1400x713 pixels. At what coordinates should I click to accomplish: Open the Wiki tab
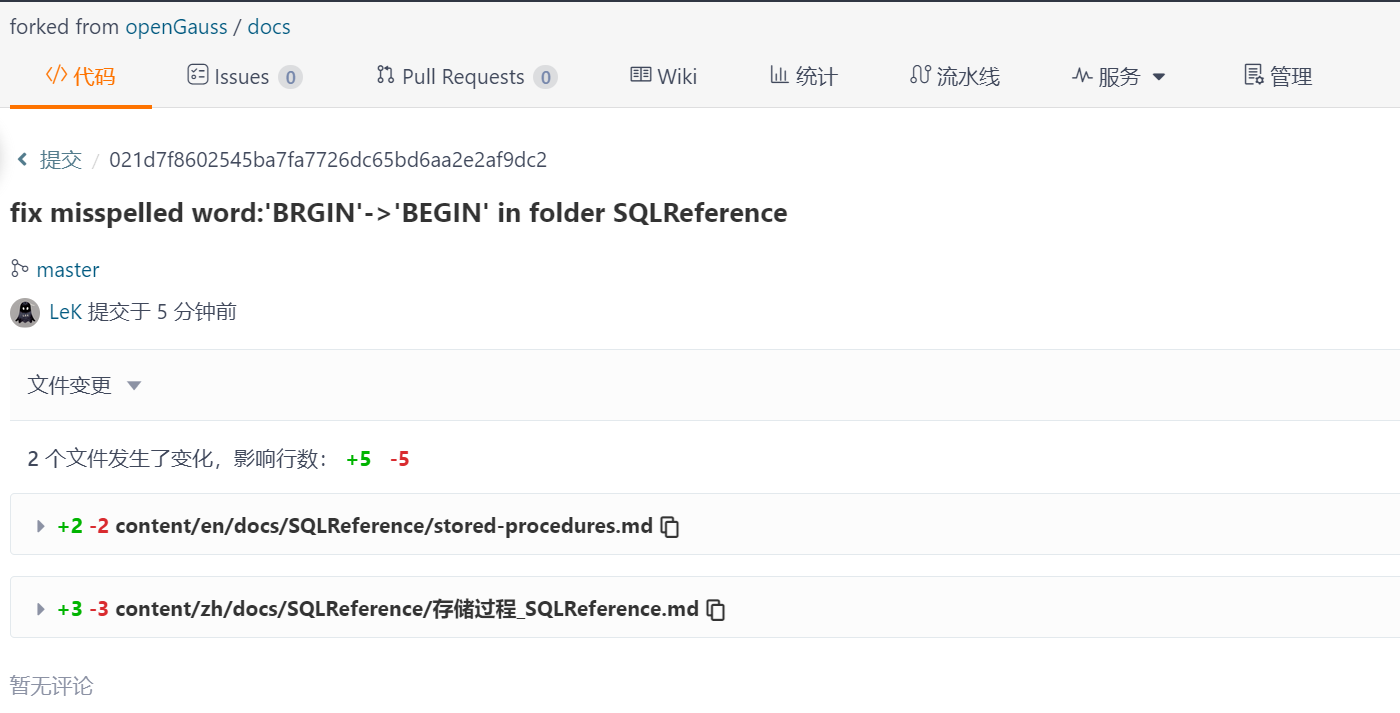coord(663,77)
